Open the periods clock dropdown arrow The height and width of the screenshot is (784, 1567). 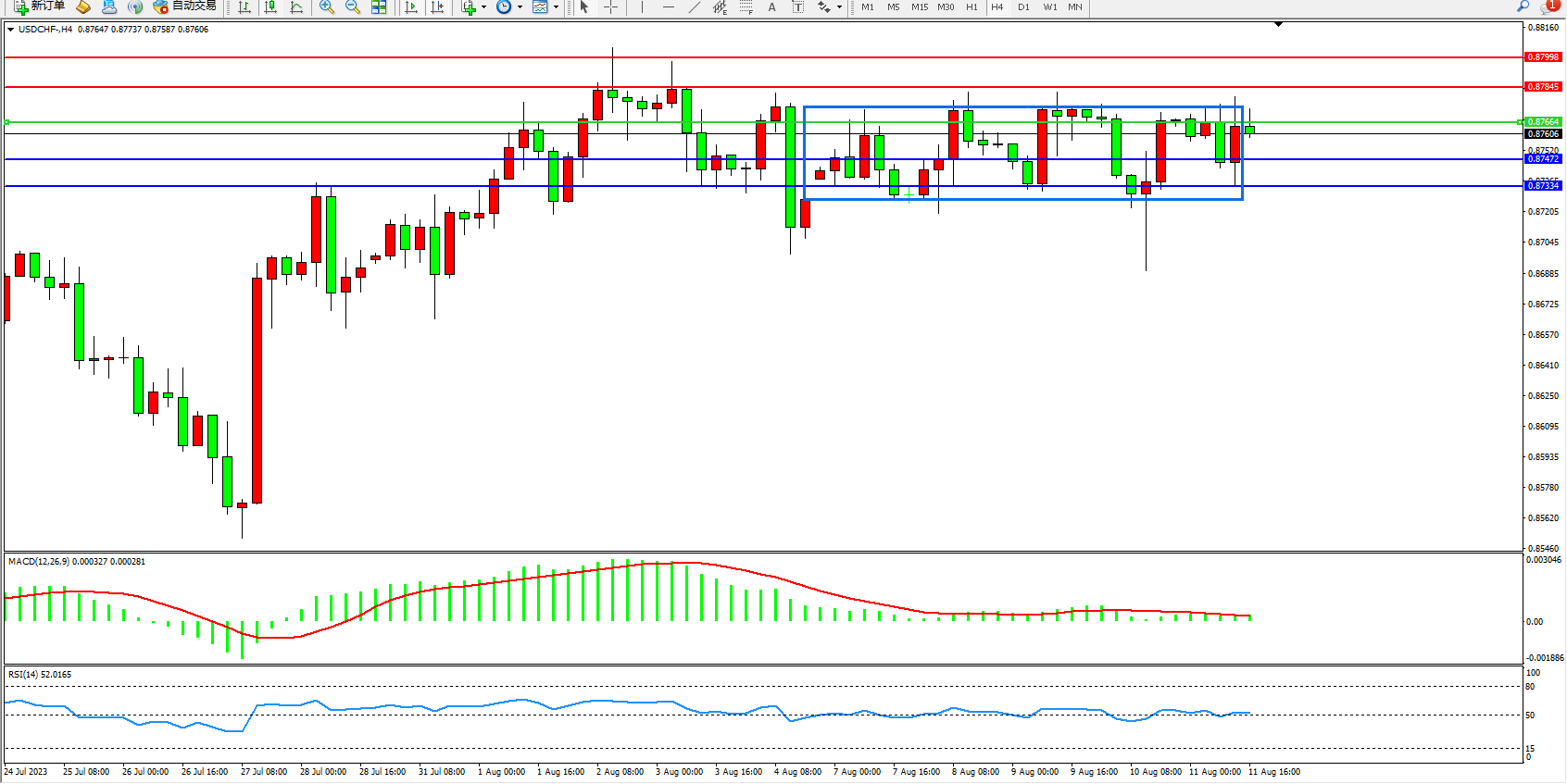click(520, 7)
